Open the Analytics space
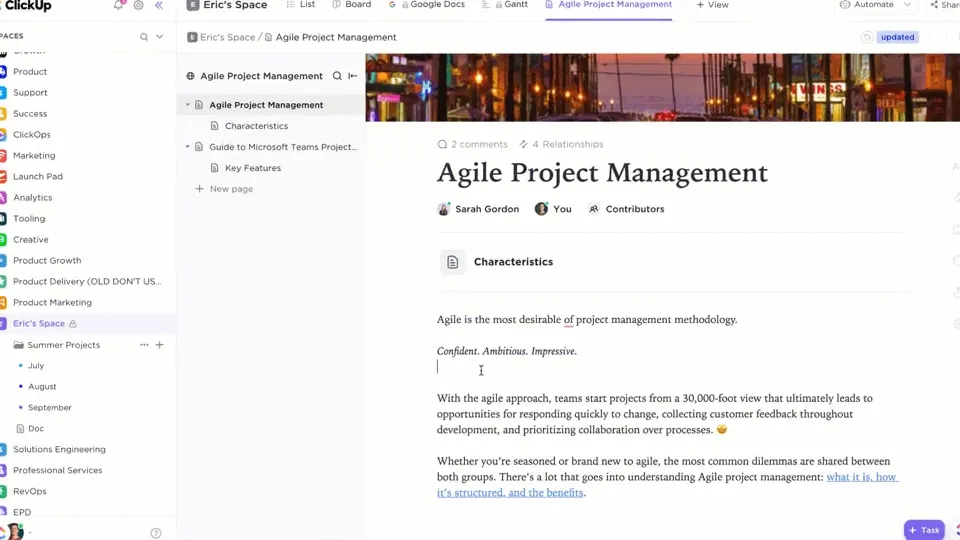 click(x=32, y=197)
